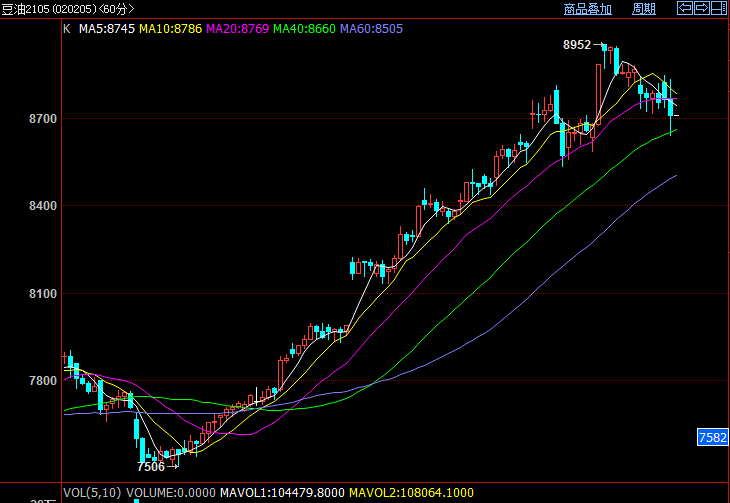Click the VOLUME:0.0000 value
Screen dimensions: 730x503
click(x=171, y=493)
